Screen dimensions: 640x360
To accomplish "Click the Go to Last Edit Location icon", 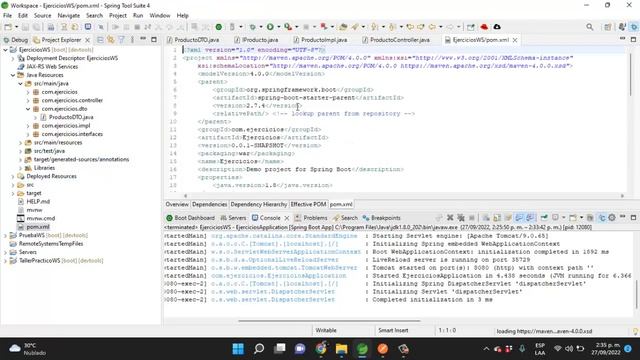I will click(x=410, y=27).
